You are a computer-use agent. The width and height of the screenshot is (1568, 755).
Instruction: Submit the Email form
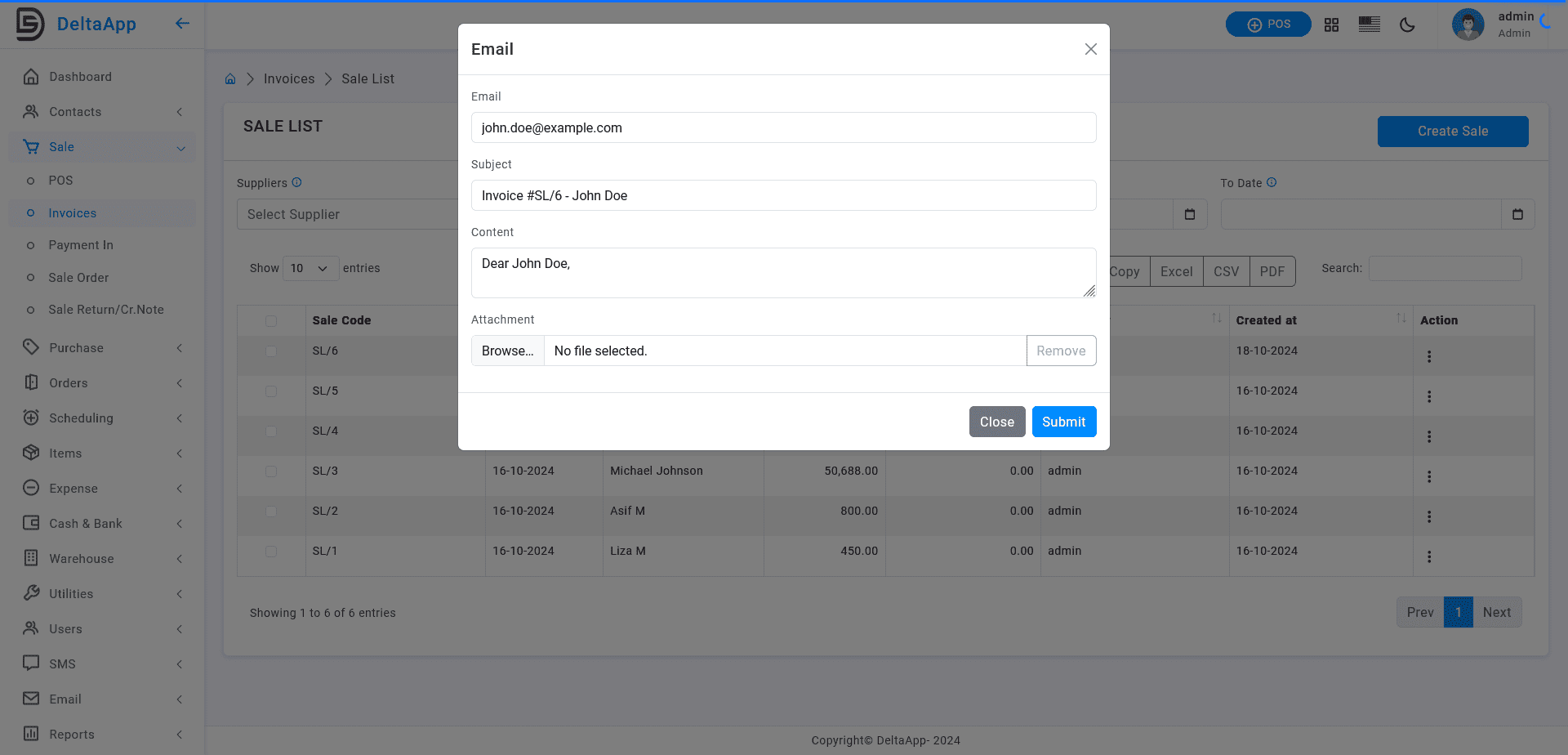tap(1063, 422)
